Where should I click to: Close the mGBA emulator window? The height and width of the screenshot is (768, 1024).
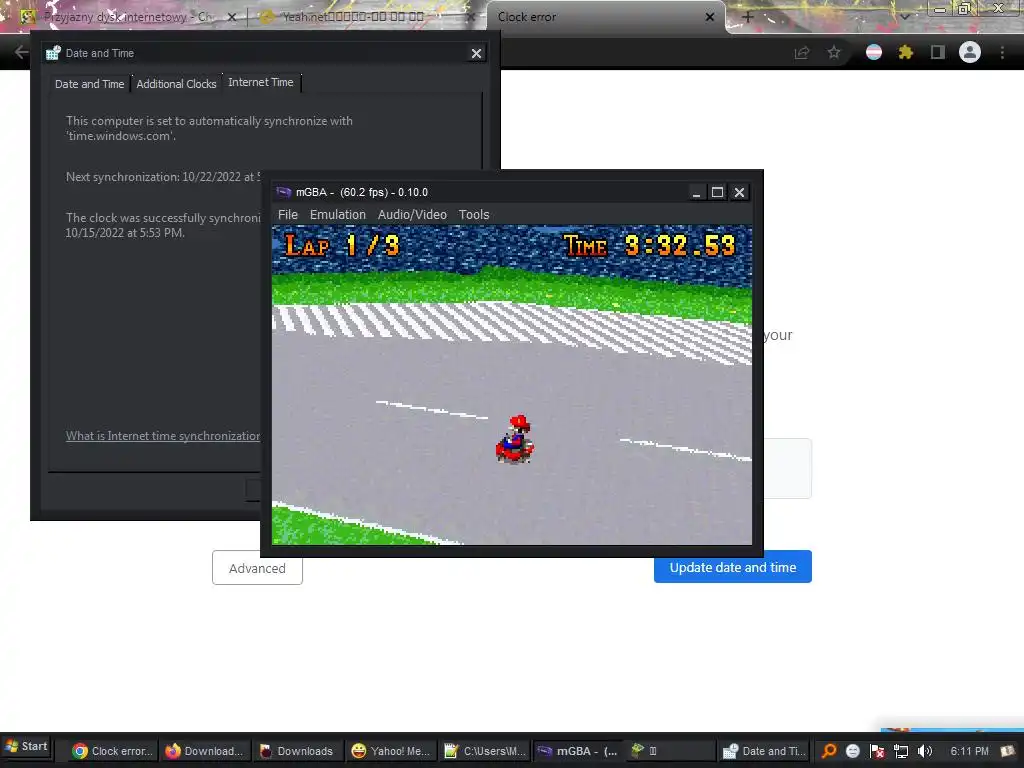pos(739,192)
